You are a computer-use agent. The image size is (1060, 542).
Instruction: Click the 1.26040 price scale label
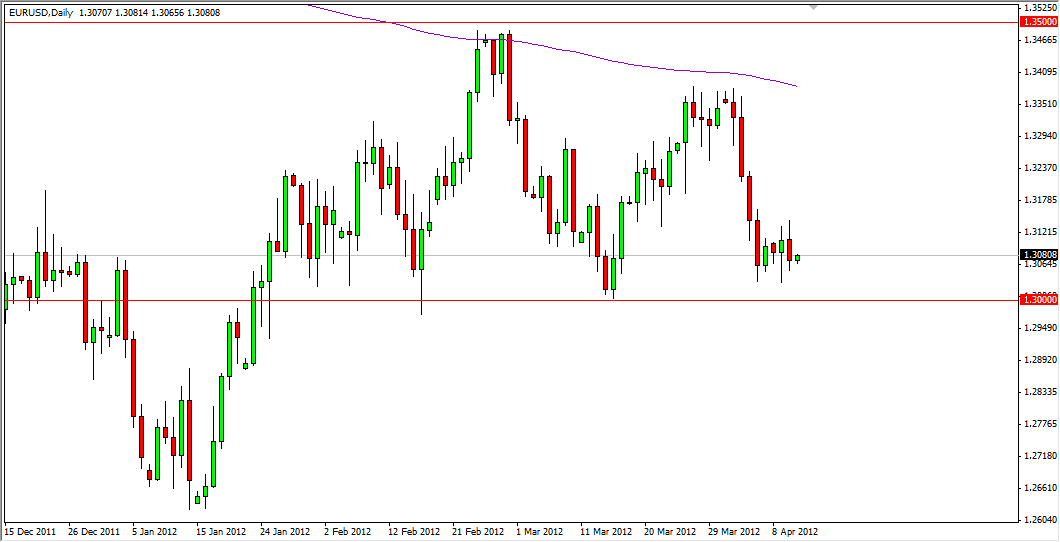pos(1037,519)
